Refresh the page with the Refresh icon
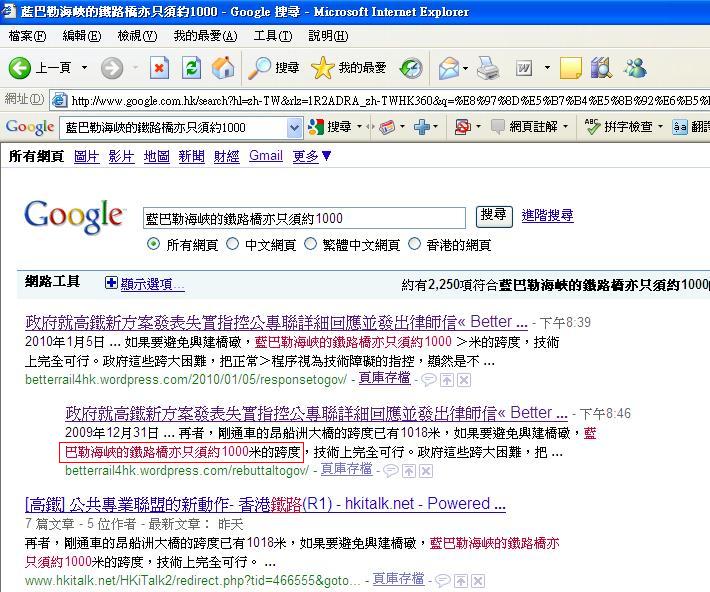The width and height of the screenshot is (710, 592). tap(191, 68)
